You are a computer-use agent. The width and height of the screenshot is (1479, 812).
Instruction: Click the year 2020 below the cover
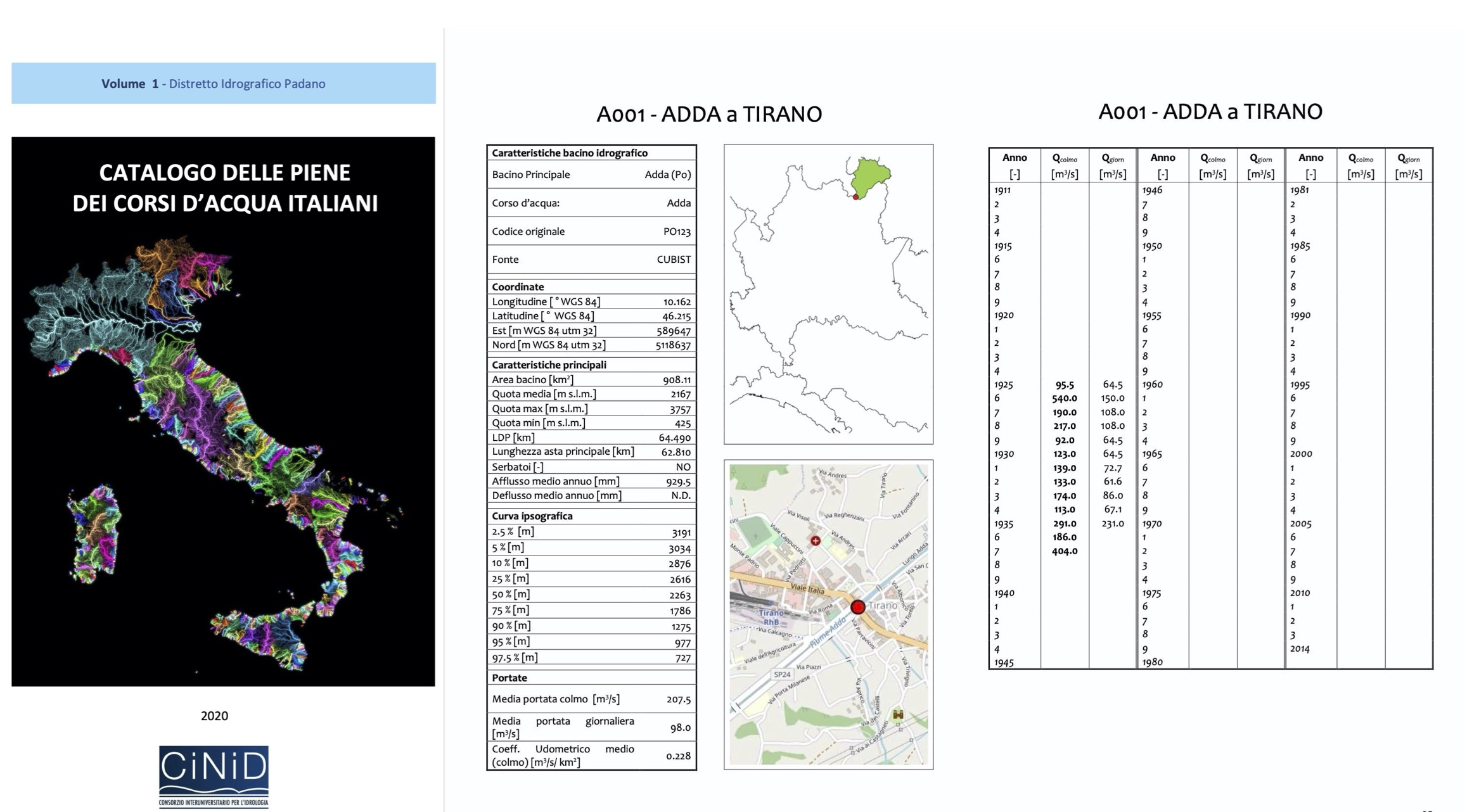click(214, 716)
